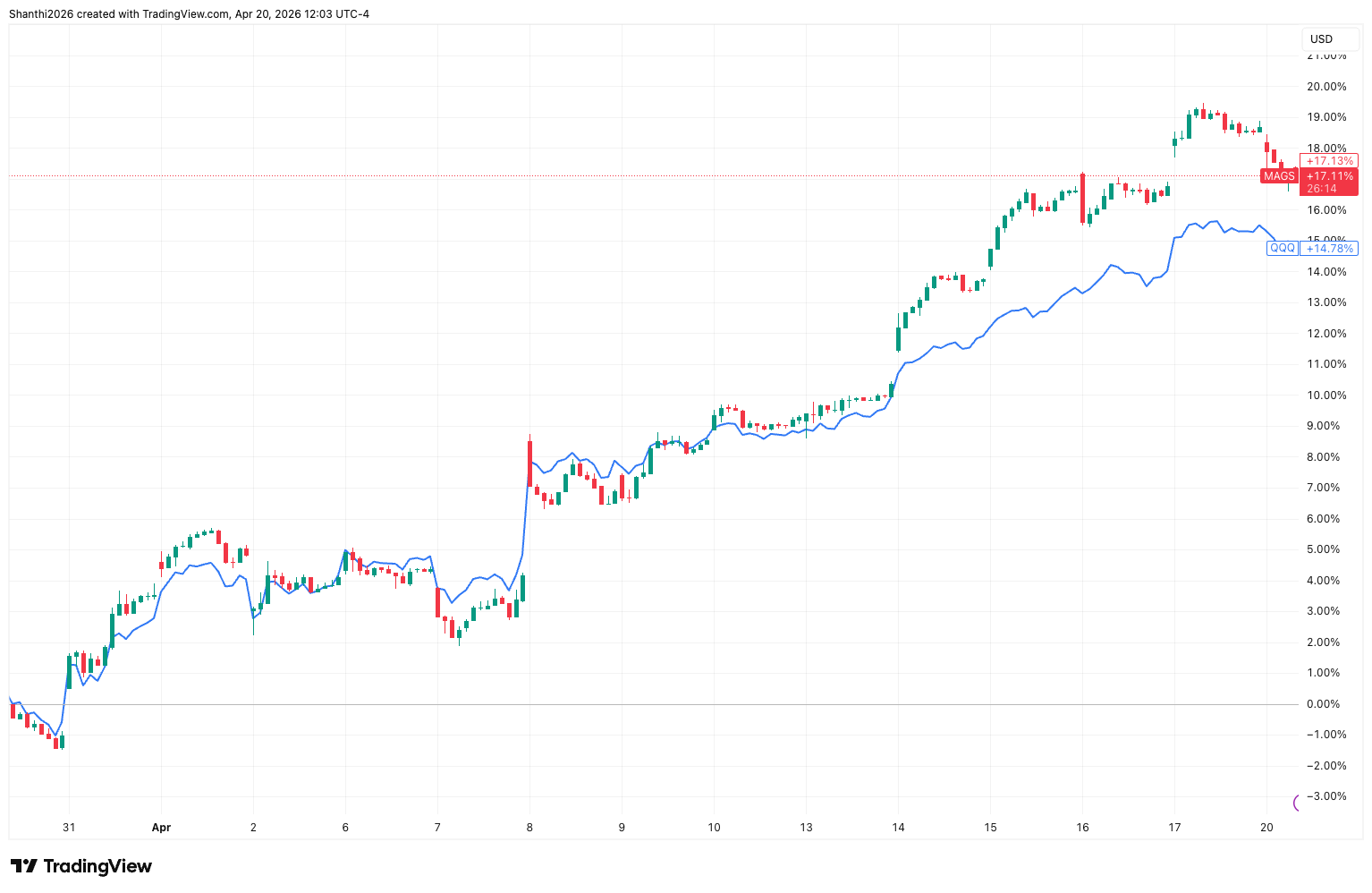Select the red MAGS symbol label
The image size is (1372, 893).
tap(1279, 176)
